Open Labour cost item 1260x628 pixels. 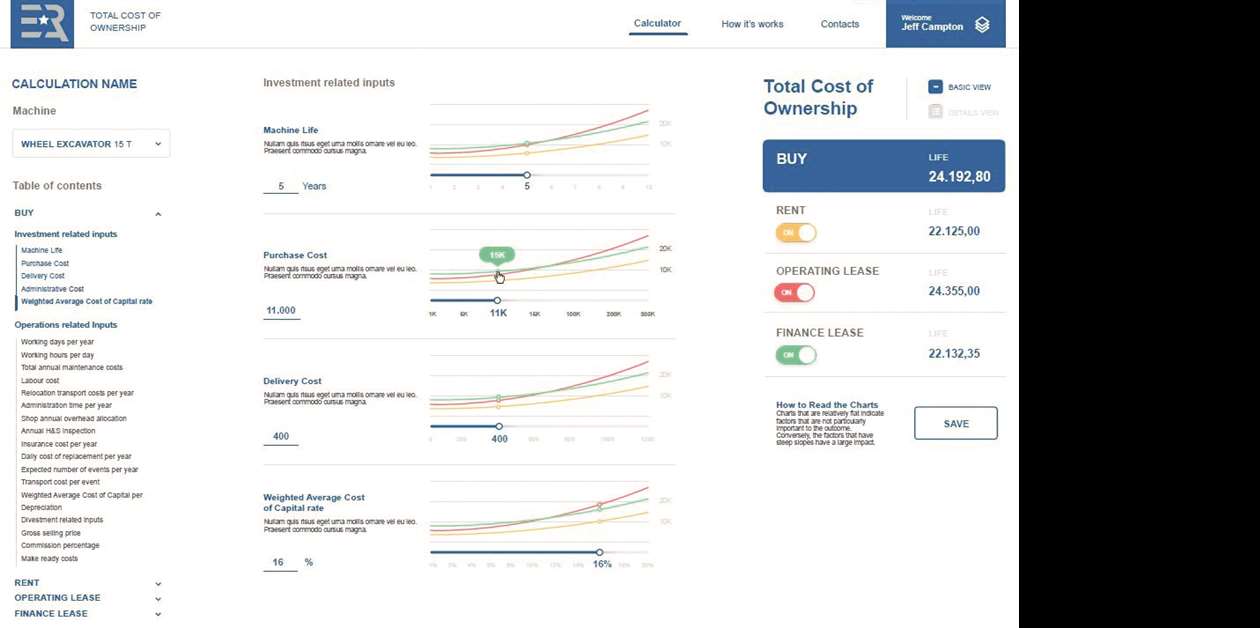pos(40,380)
